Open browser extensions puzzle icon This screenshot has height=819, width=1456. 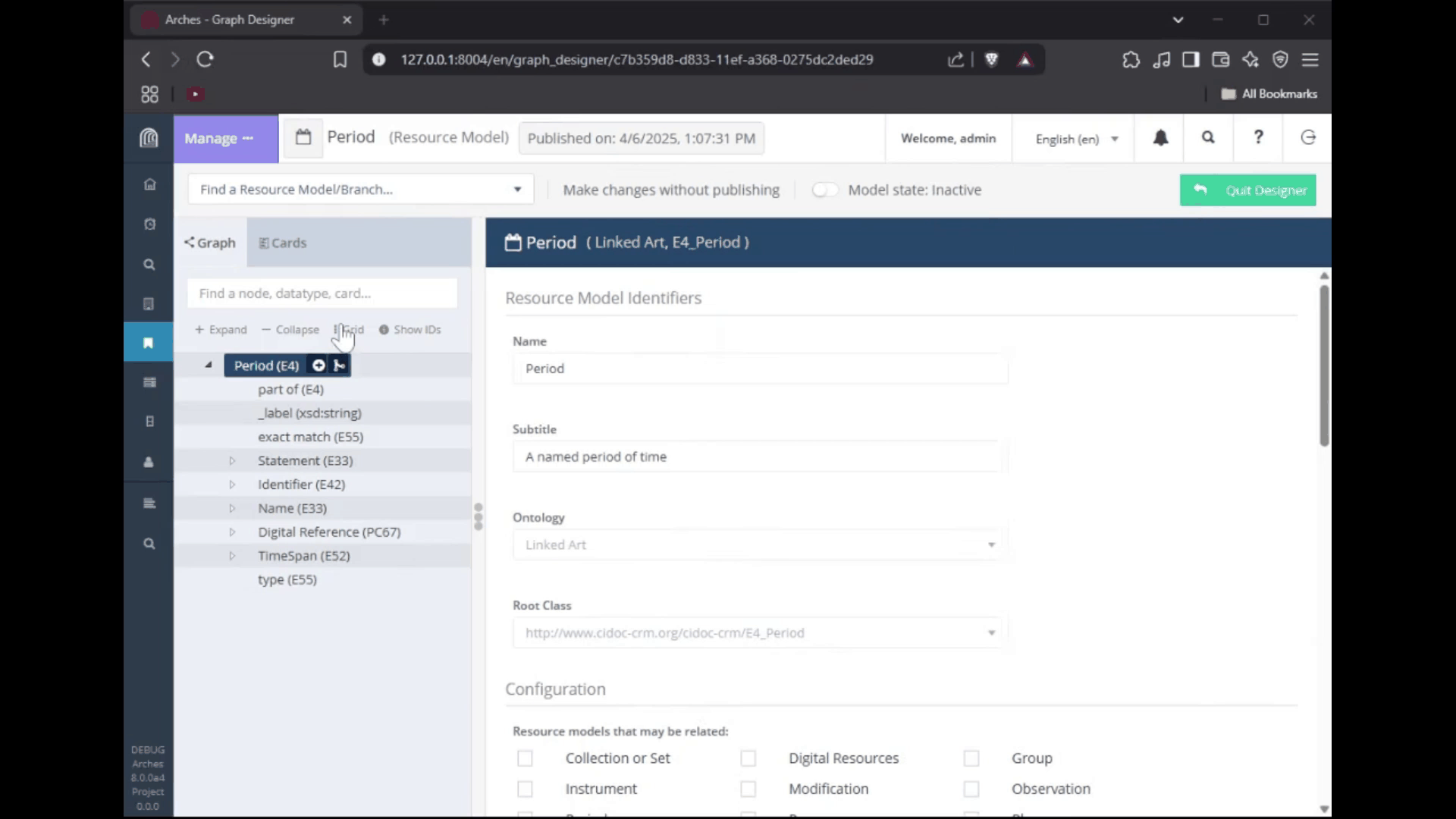[1131, 59]
